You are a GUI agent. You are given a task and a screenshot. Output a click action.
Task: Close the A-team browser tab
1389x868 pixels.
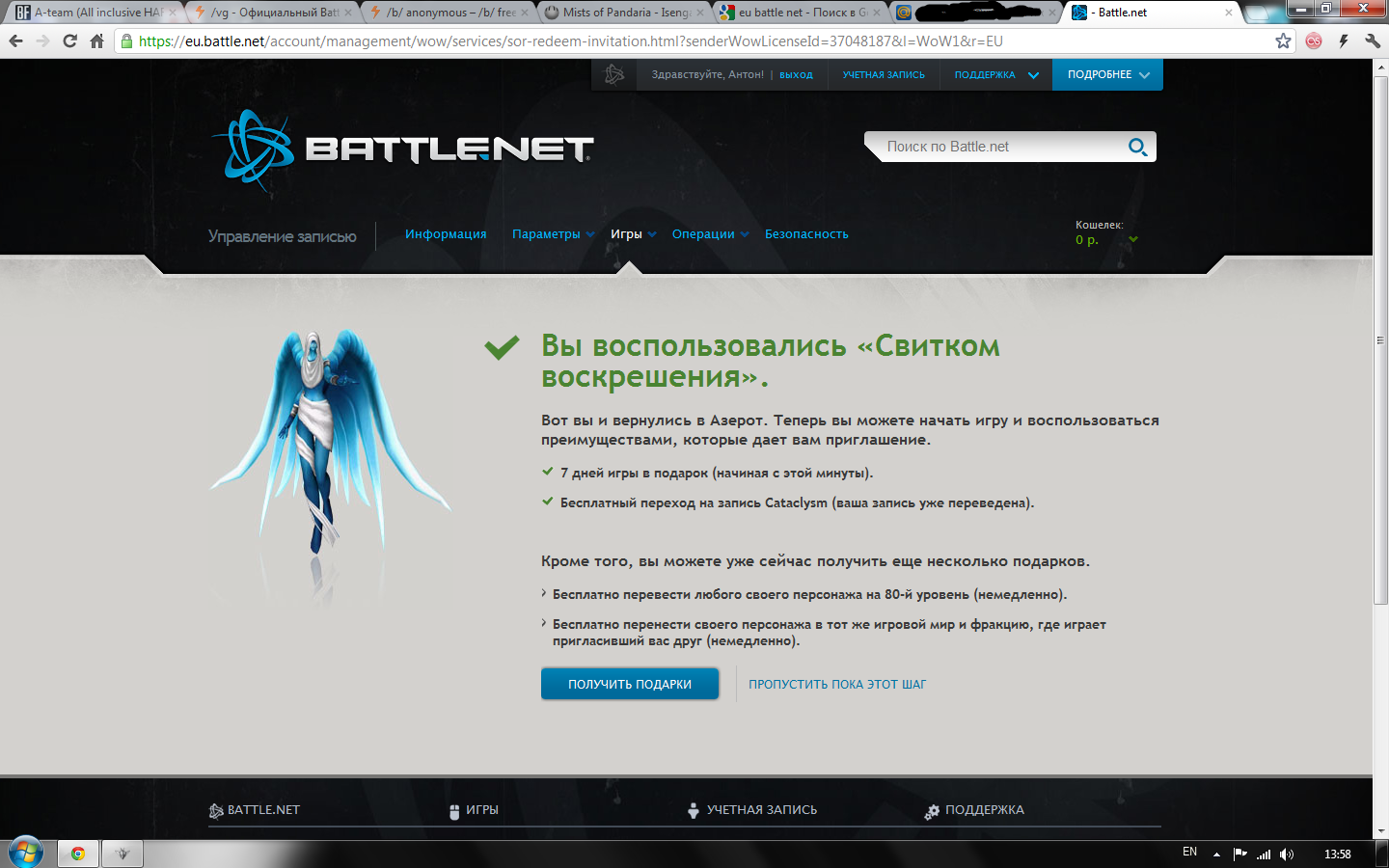172,13
